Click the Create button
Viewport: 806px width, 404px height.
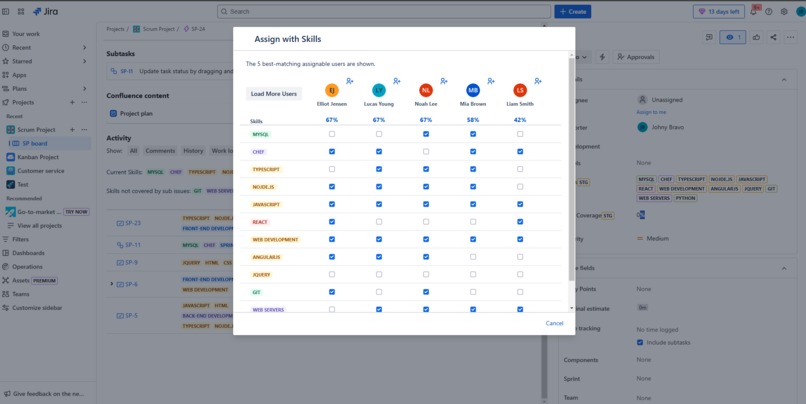tap(573, 11)
